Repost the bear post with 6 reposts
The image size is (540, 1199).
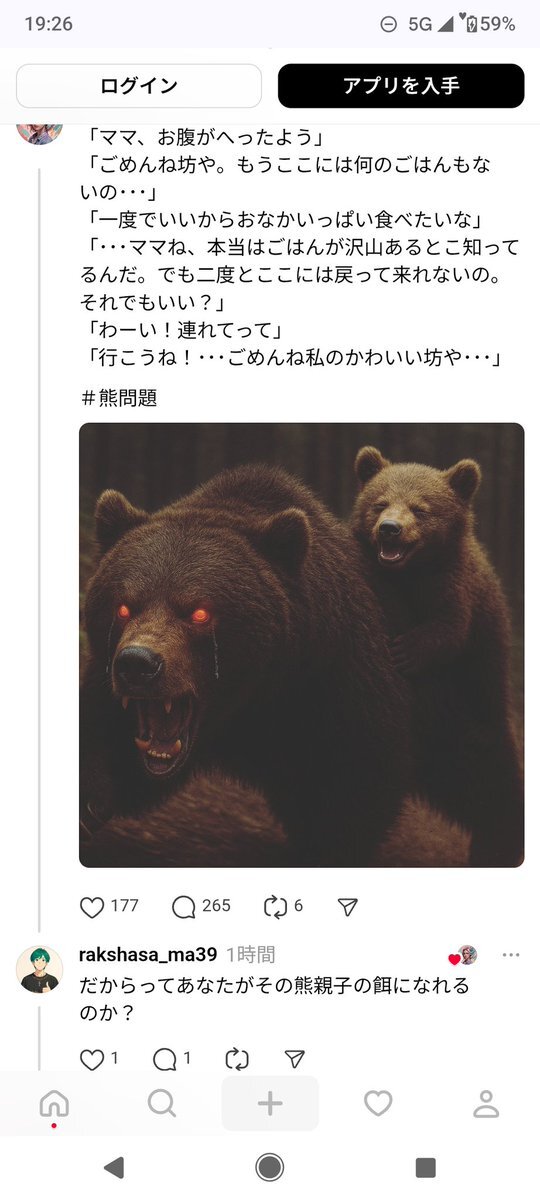coord(275,907)
